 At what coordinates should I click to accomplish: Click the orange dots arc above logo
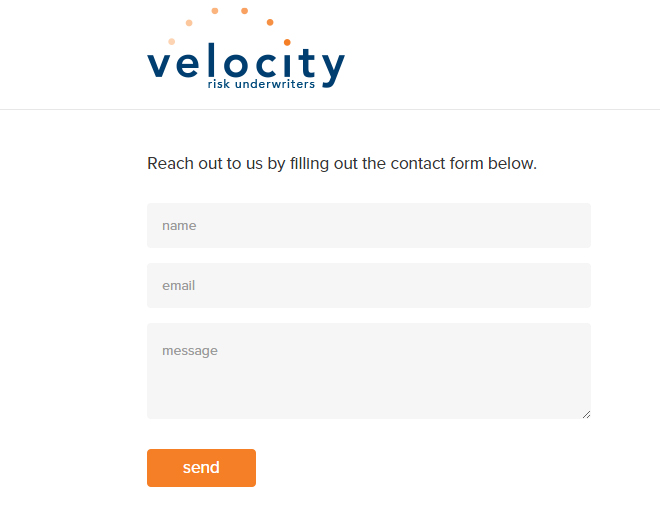[229, 26]
